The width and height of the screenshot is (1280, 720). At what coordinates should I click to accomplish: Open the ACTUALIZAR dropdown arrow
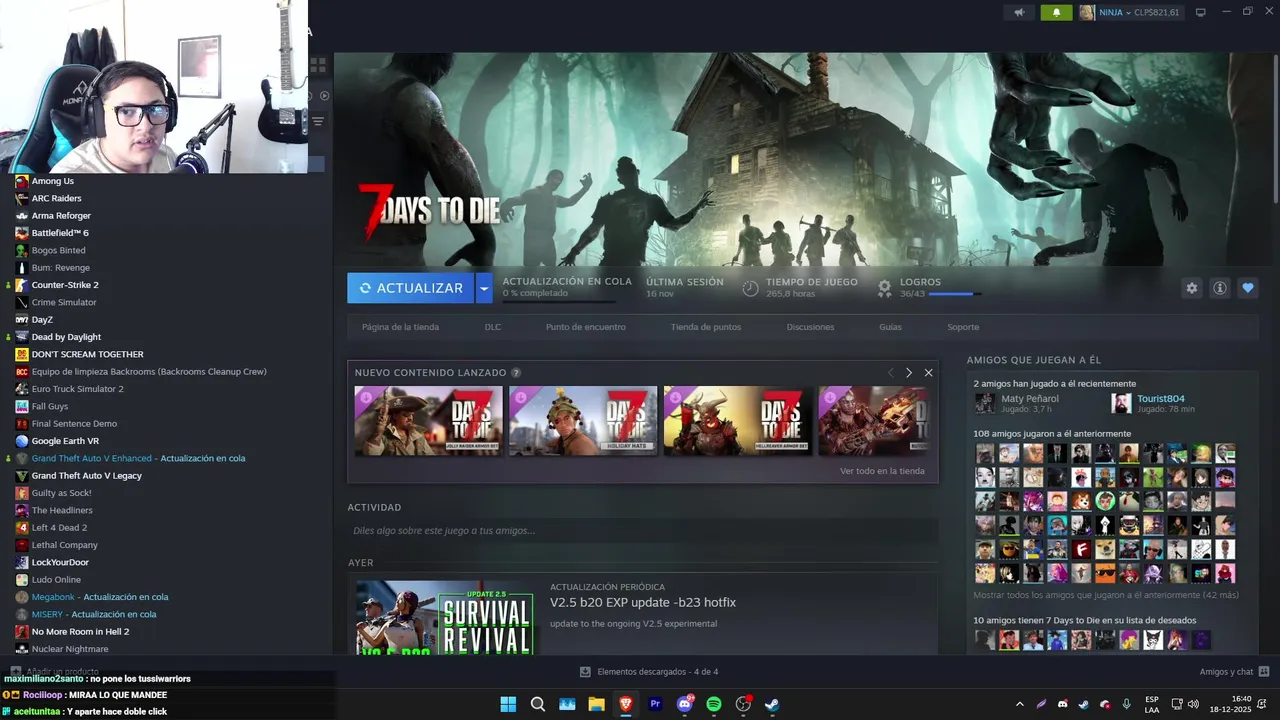[x=484, y=288]
